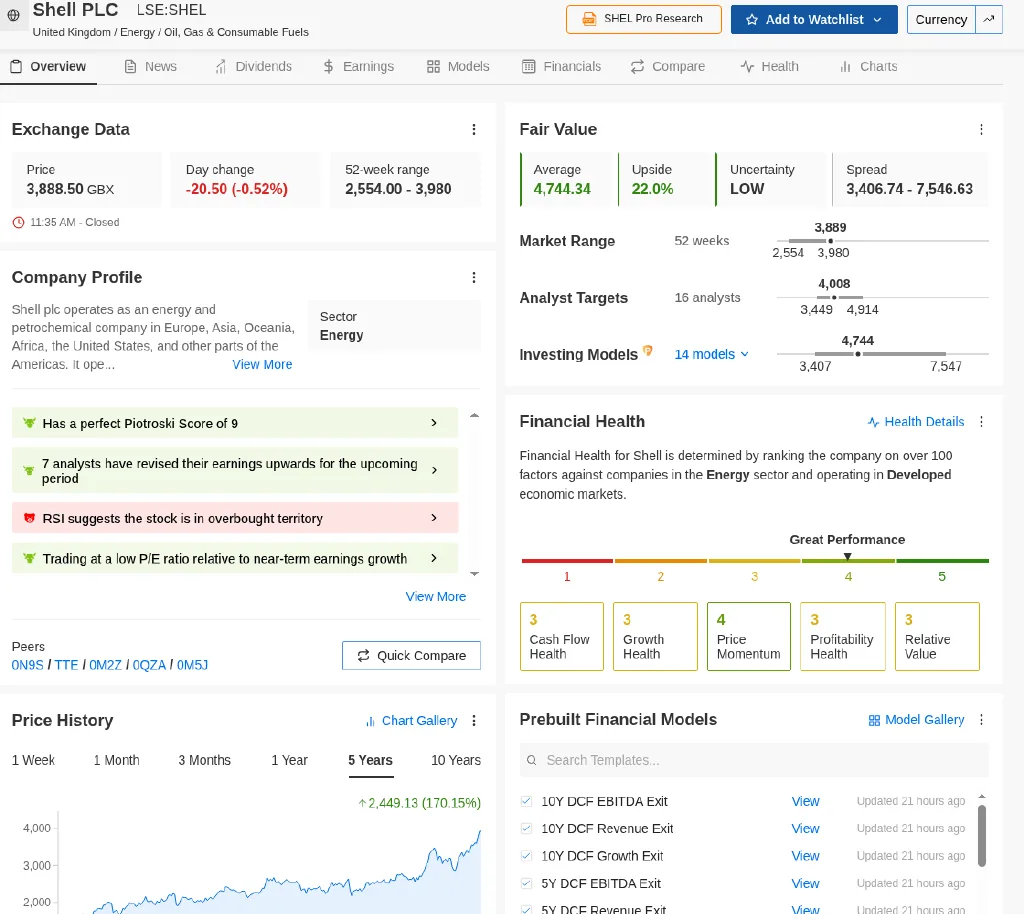Select the 1 Week price history range
The height and width of the screenshot is (914, 1024).
[x=33, y=761]
